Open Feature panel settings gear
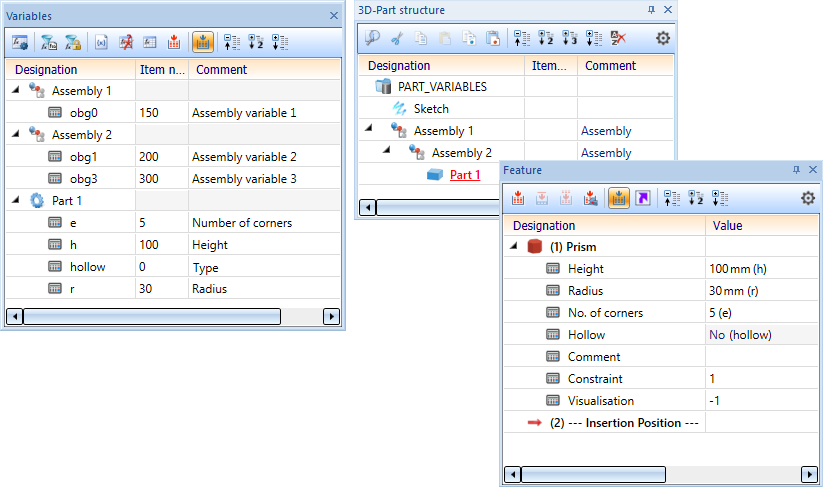 pyautogui.click(x=808, y=198)
